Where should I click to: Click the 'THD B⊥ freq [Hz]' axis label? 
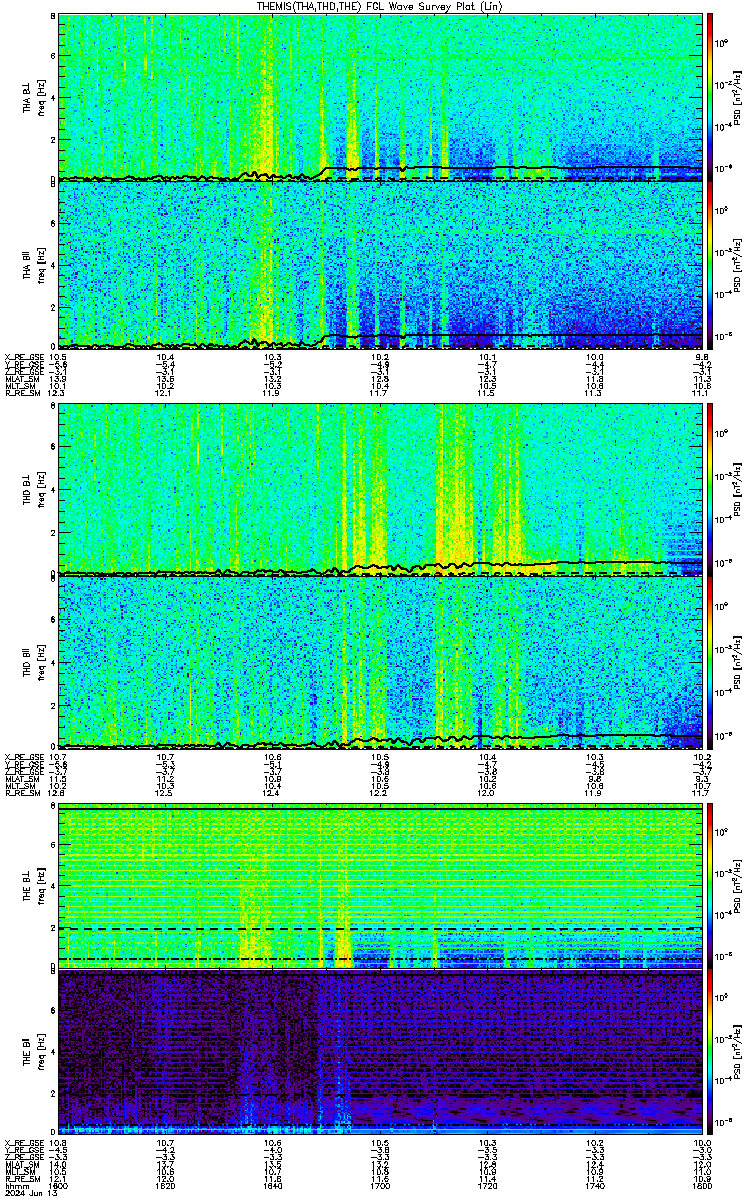(x=33, y=490)
